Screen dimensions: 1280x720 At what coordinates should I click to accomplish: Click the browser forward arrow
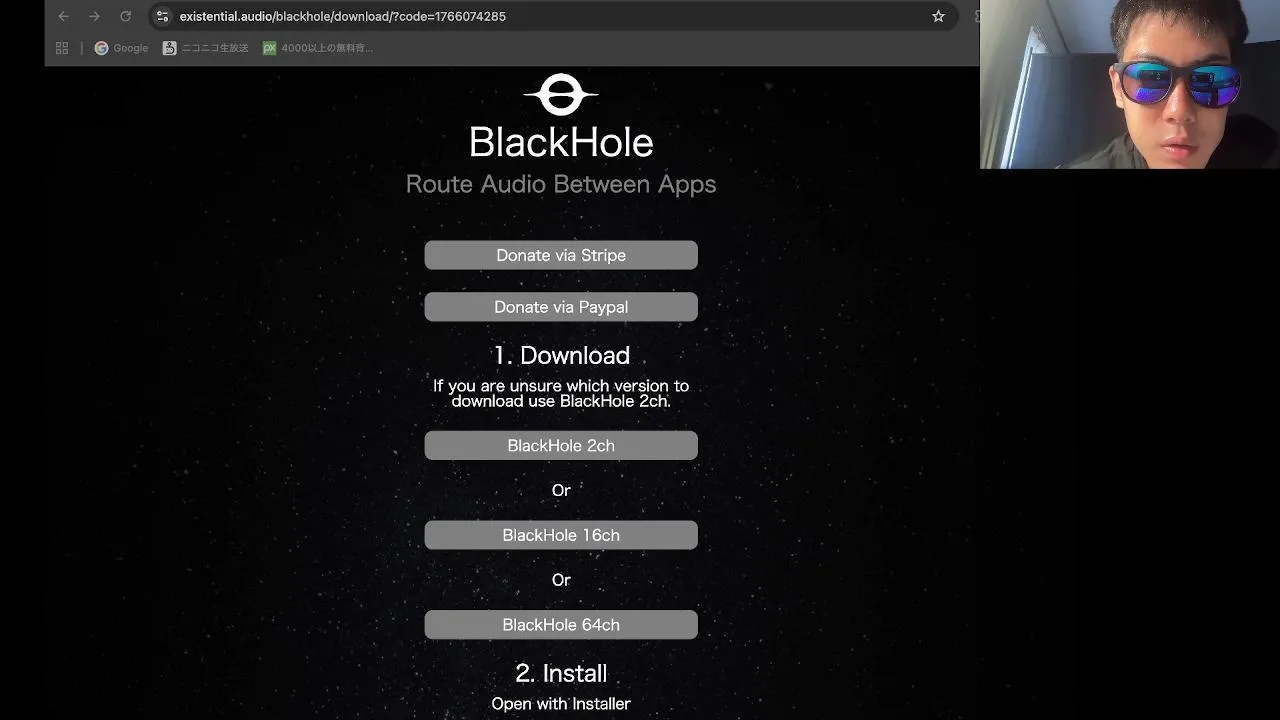pos(94,16)
